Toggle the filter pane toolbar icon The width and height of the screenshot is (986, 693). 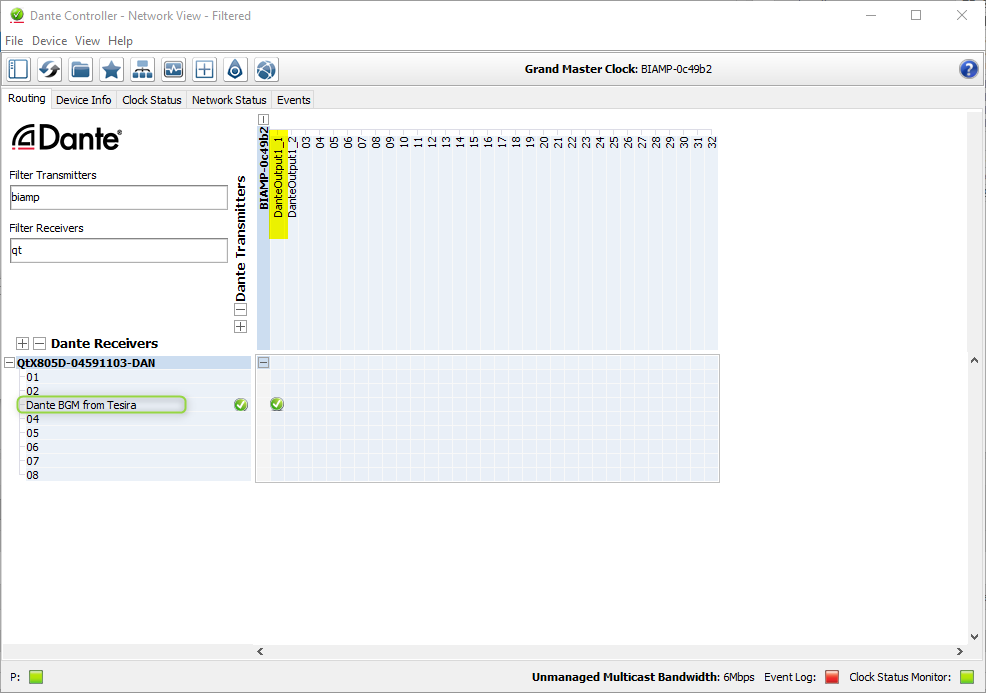(18, 69)
